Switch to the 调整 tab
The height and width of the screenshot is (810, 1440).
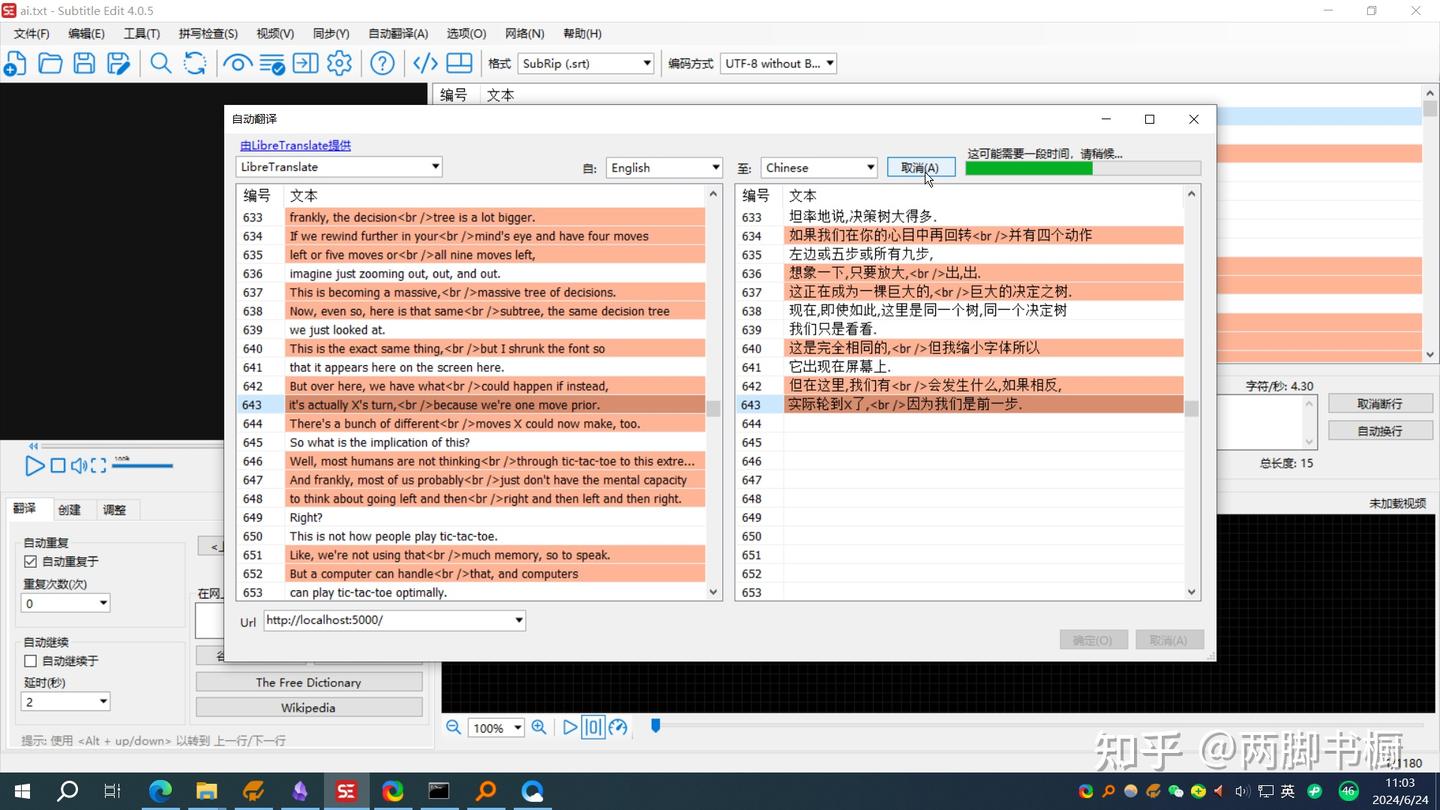(x=115, y=510)
